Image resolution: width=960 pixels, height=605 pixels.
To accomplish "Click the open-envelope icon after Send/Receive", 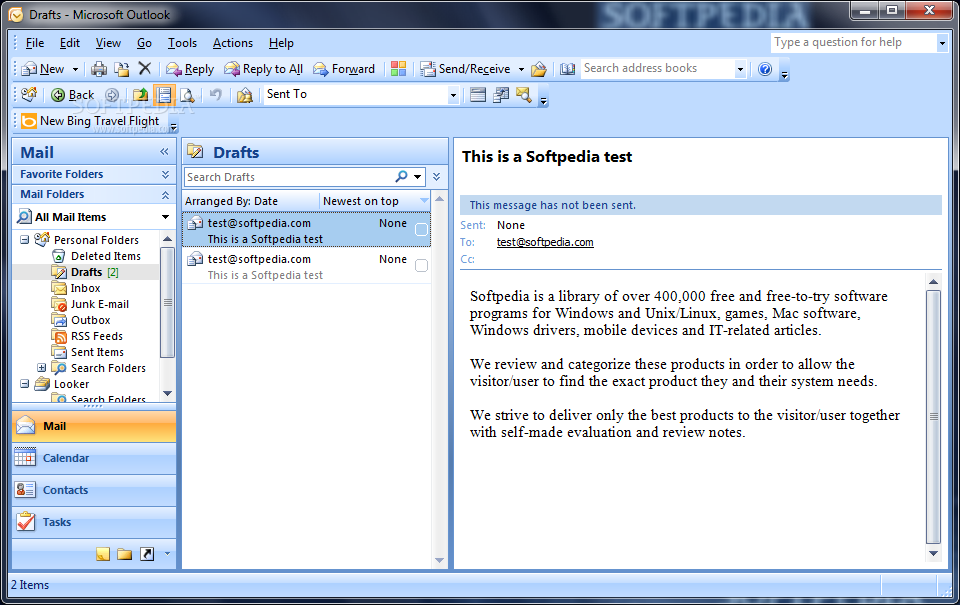I will click(x=539, y=69).
